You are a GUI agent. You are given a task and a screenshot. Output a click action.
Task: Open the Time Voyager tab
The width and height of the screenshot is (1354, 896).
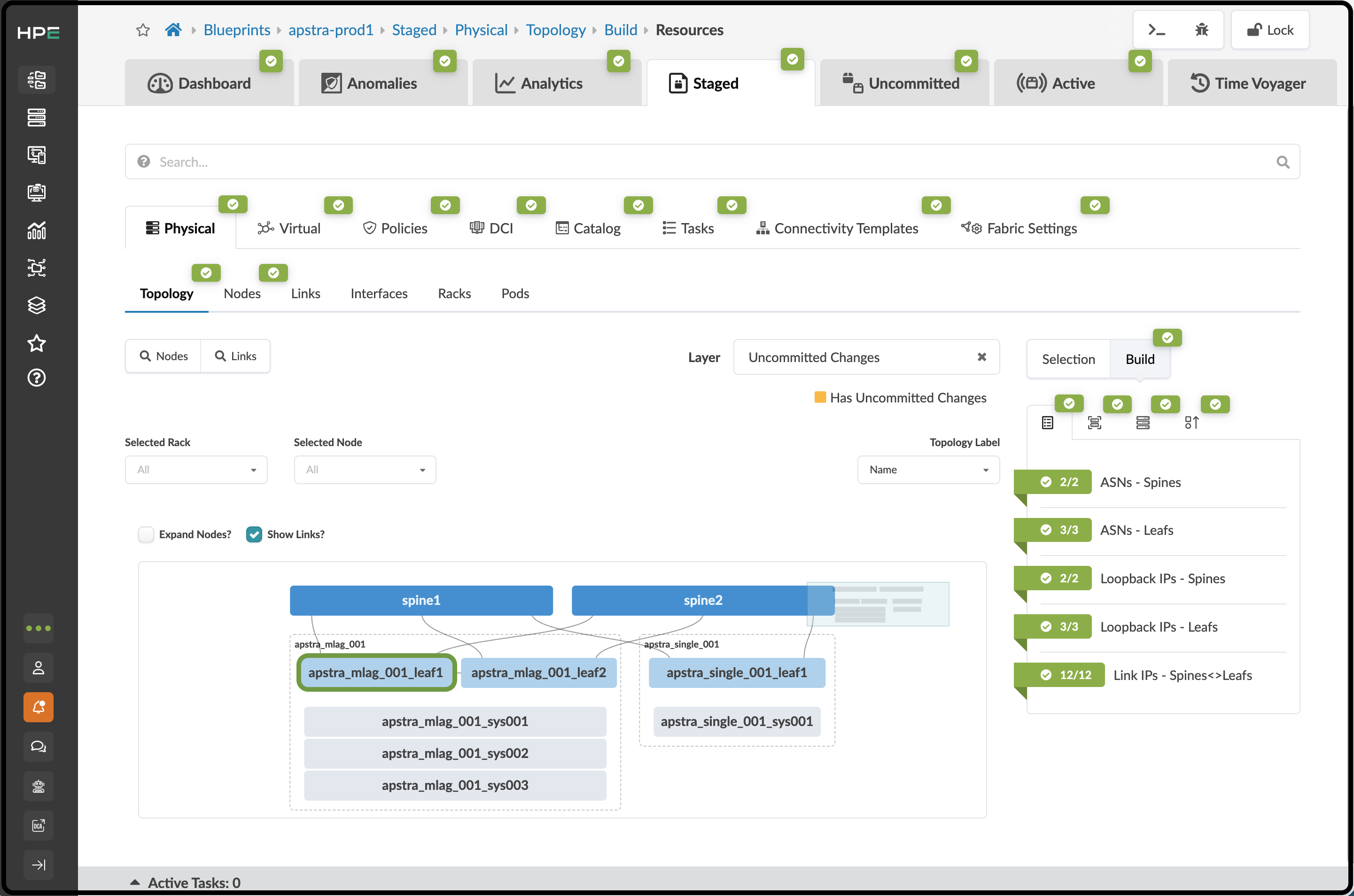point(1251,84)
